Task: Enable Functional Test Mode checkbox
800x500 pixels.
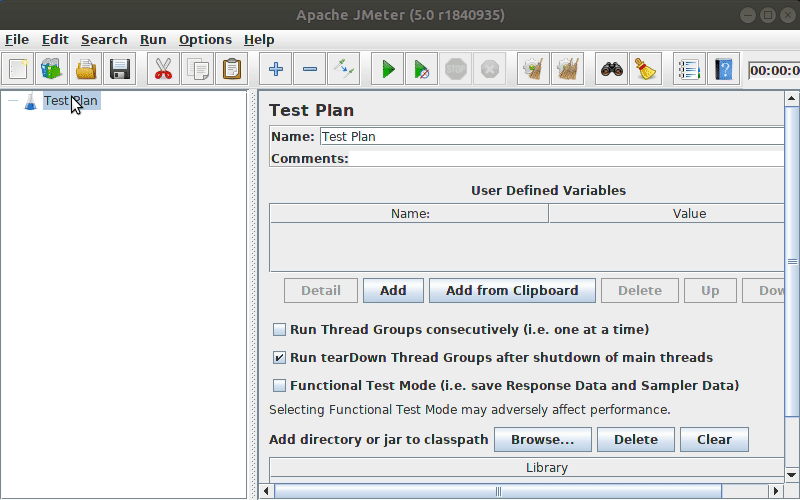Action: tap(279, 386)
